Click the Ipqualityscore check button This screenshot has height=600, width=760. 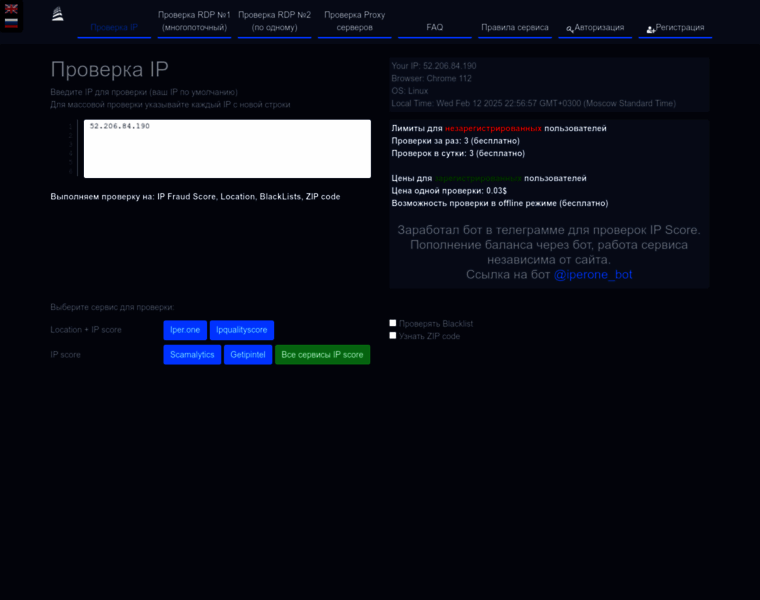tap(242, 330)
